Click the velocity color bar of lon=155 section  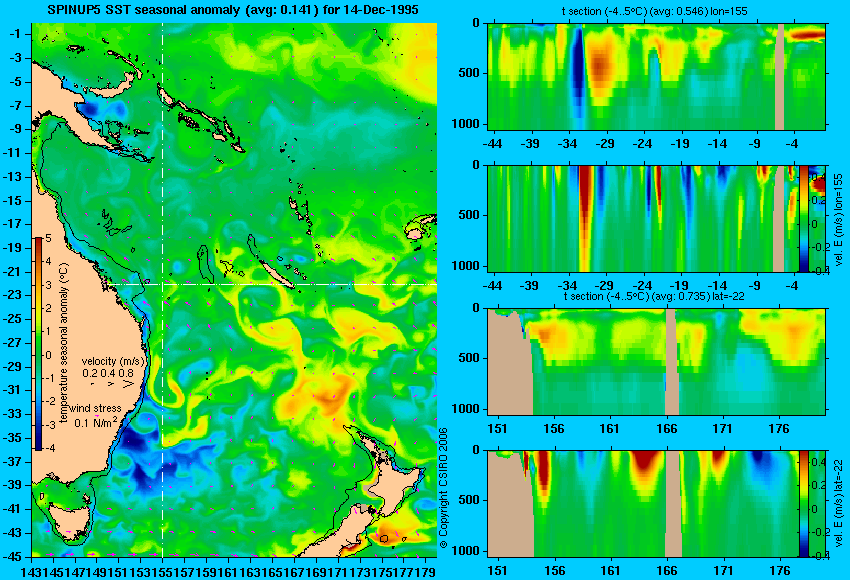(803, 219)
